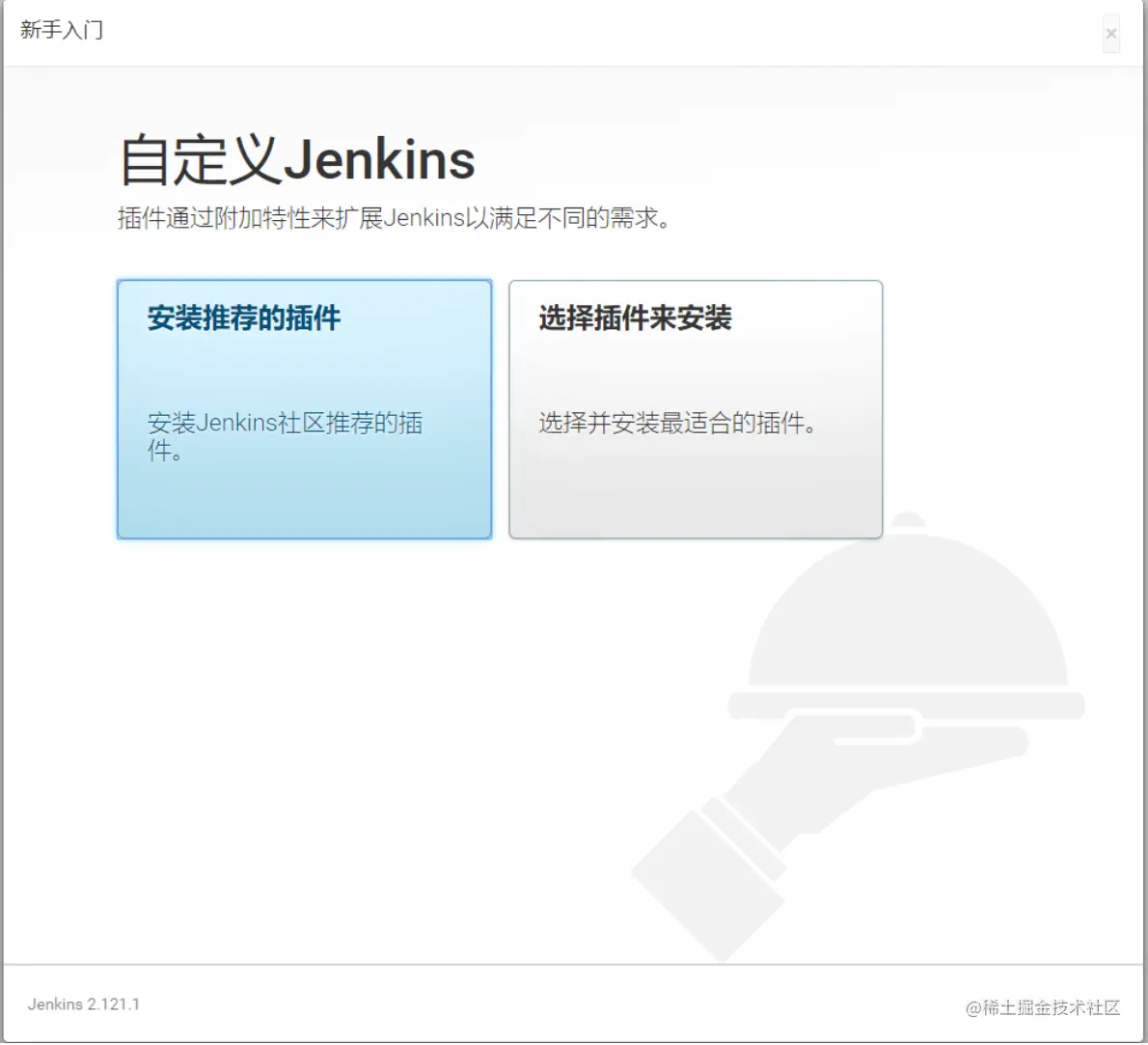Viewport: 1148px width, 1045px height.
Task: Click the 自定义Jenkins title text
Action: click(x=294, y=157)
